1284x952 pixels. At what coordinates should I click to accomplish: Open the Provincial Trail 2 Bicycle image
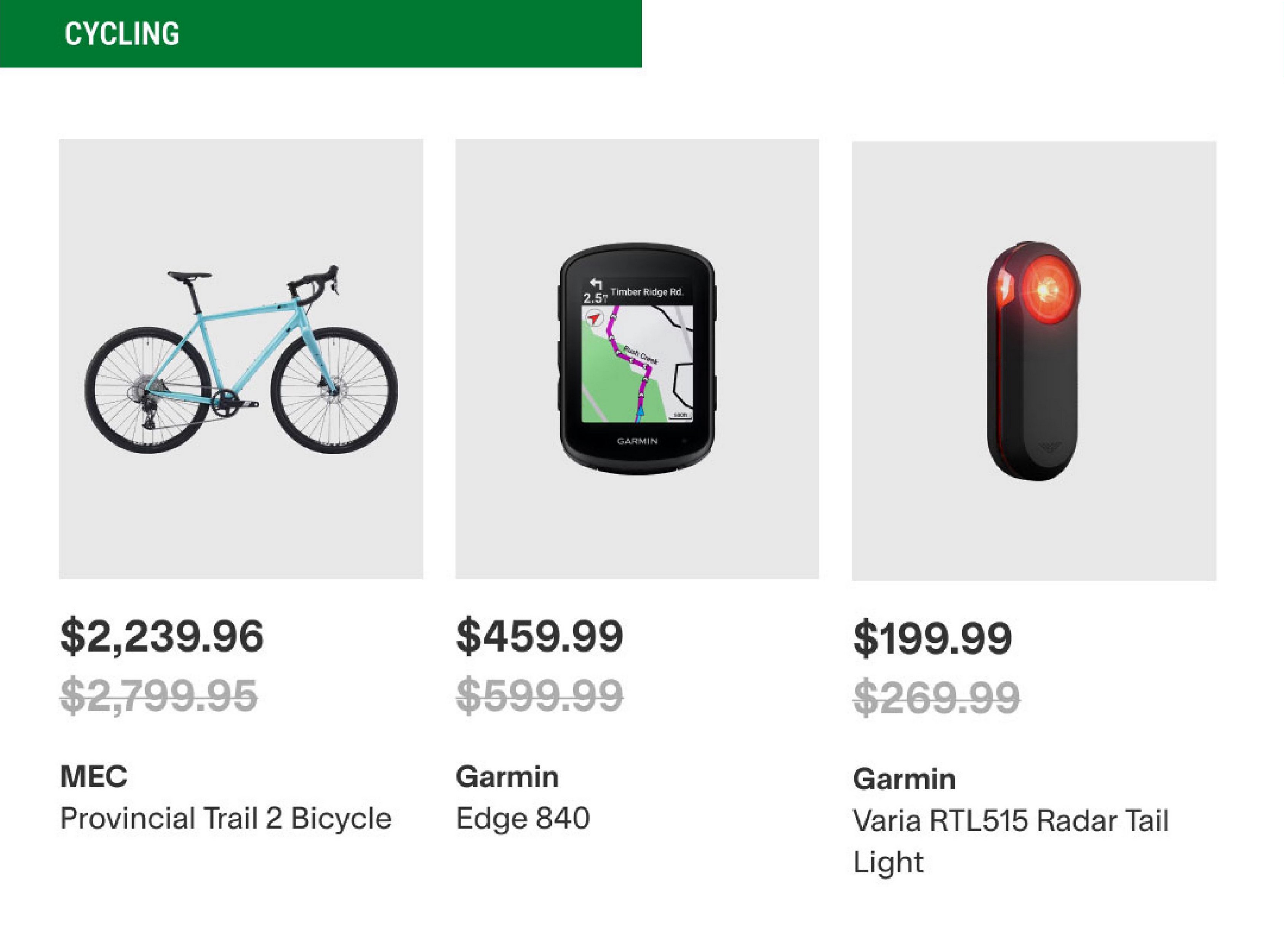(x=241, y=358)
